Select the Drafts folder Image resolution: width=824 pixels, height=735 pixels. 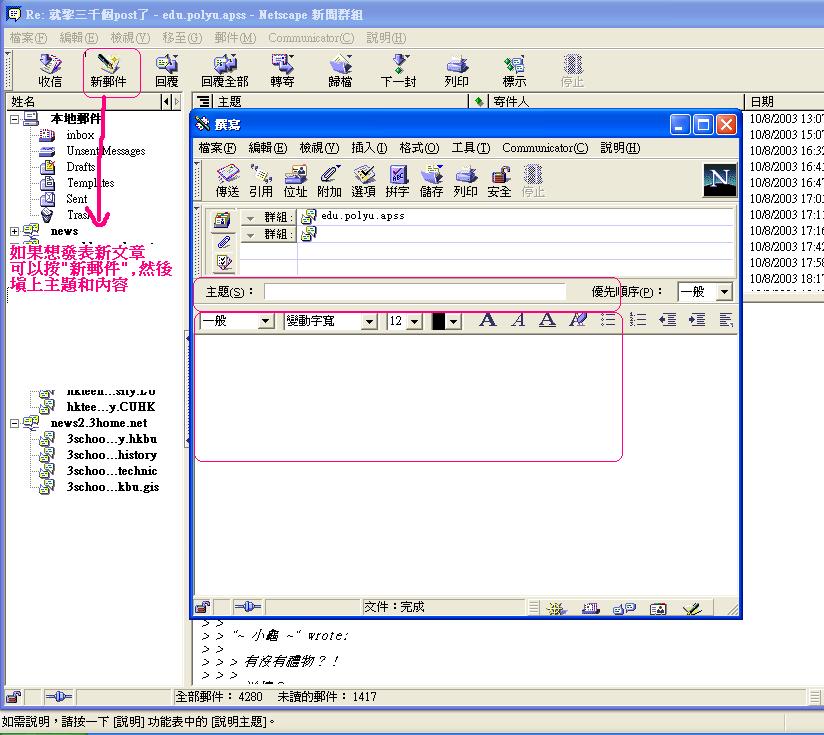pos(81,167)
